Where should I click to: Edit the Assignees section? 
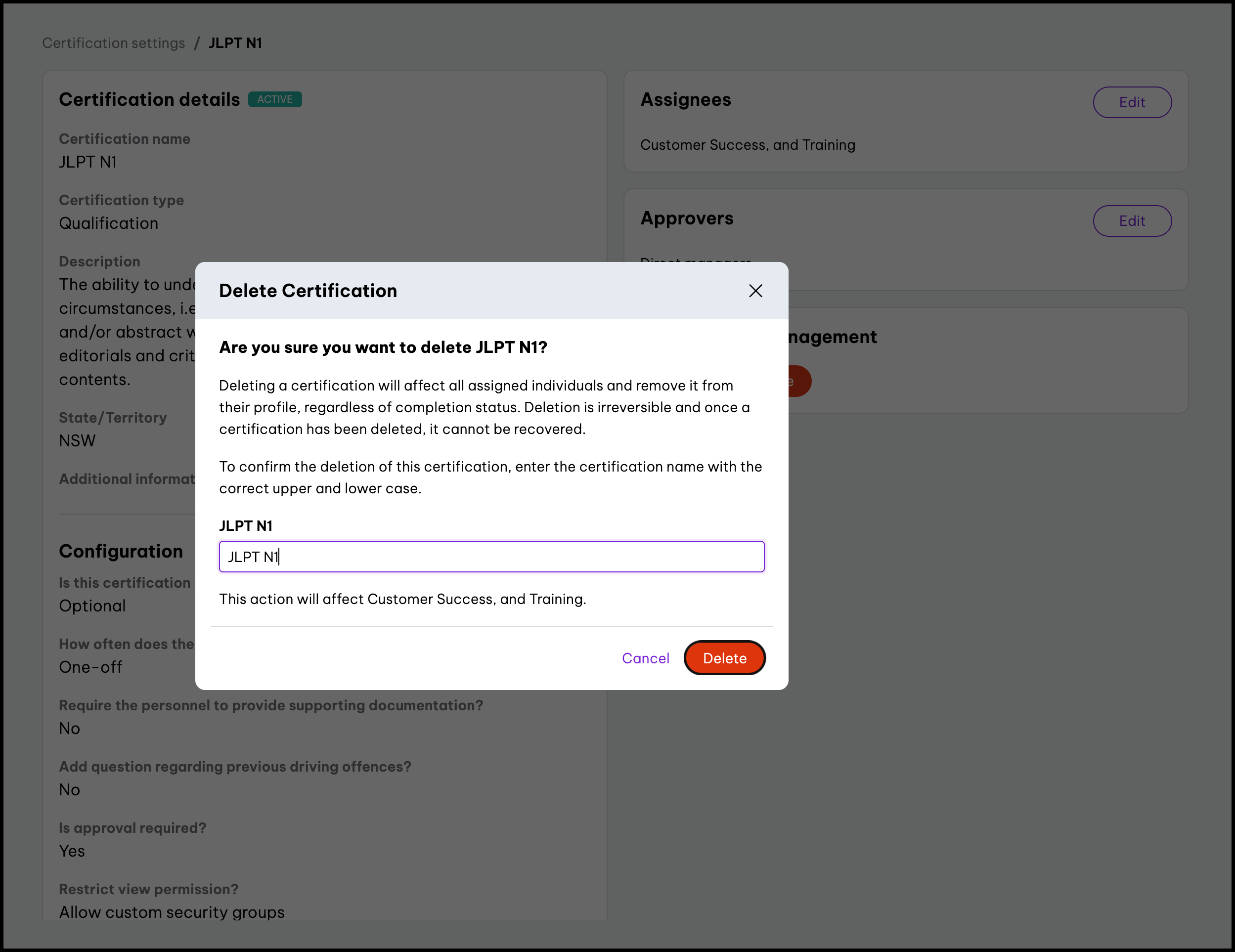coord(1132,102)
